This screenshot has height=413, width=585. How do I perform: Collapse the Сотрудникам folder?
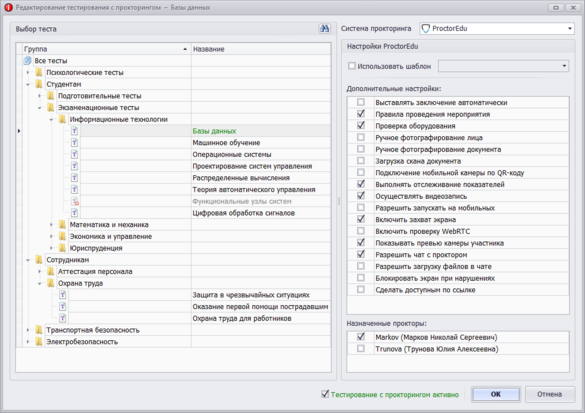[28, 260]
